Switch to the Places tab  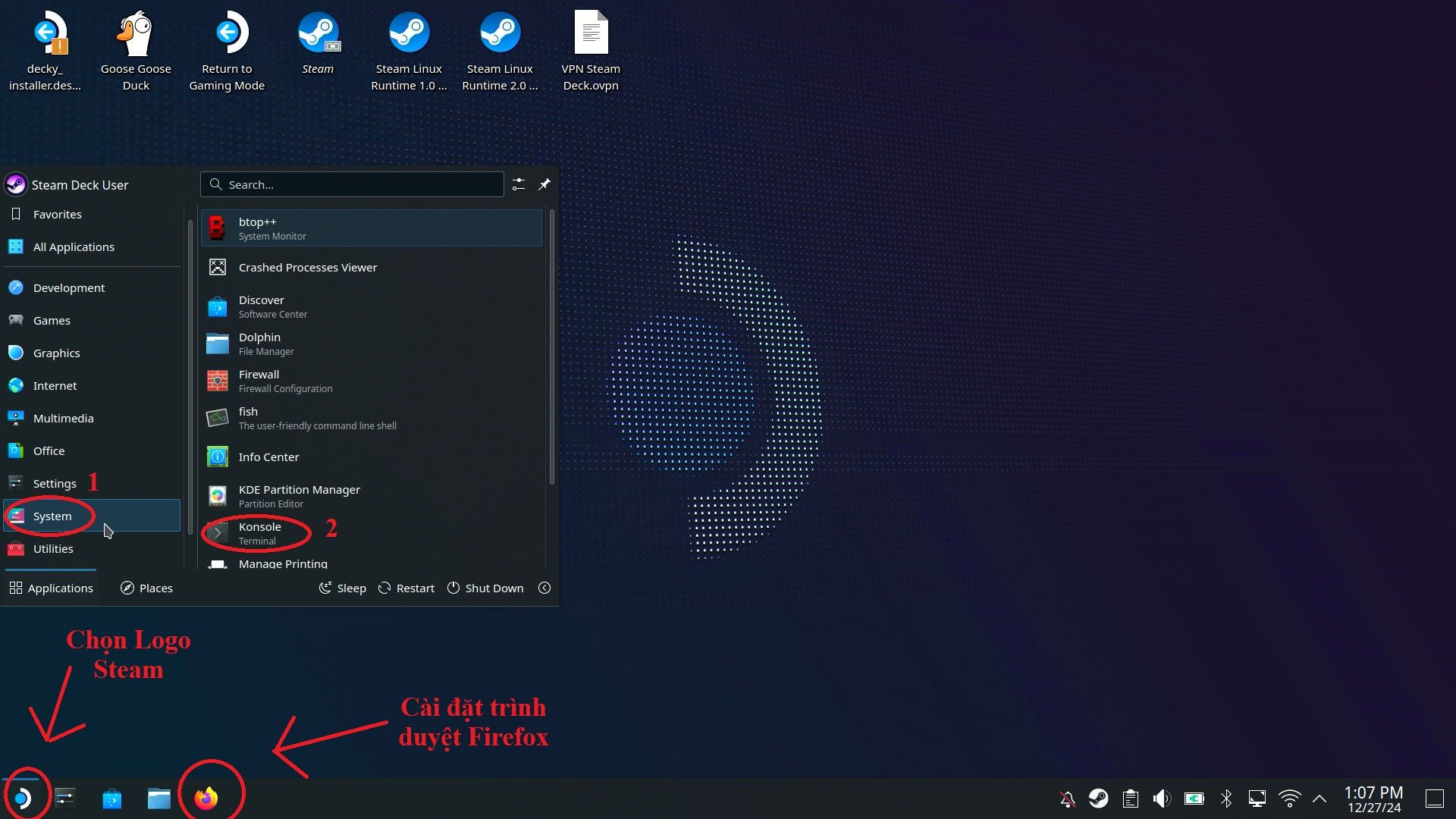click(x=147, y=588)
